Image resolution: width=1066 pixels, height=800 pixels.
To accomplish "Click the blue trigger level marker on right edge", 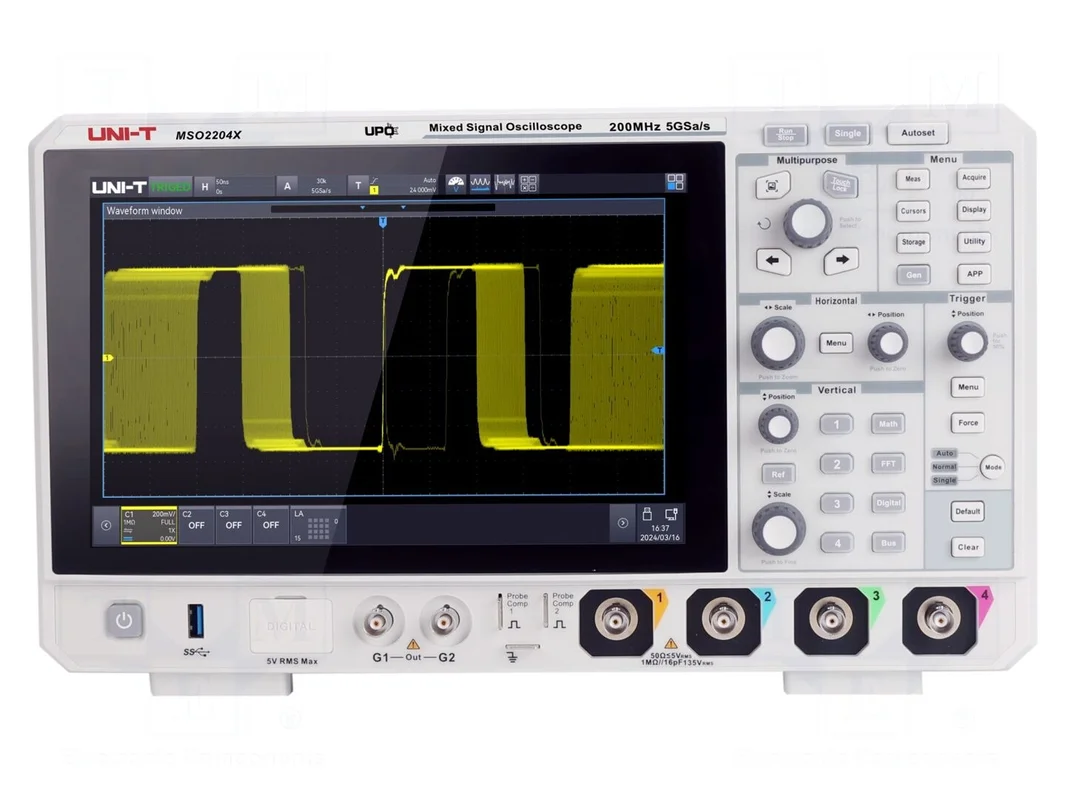I will (658, 351).
